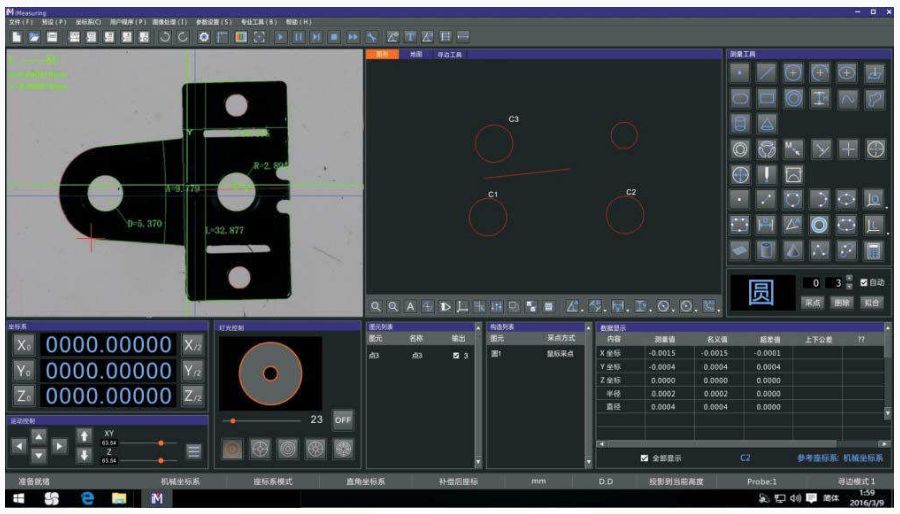900x514 pixels.
Task: Click the 拟合 (fit) button
Action: (x=872, y=301)
